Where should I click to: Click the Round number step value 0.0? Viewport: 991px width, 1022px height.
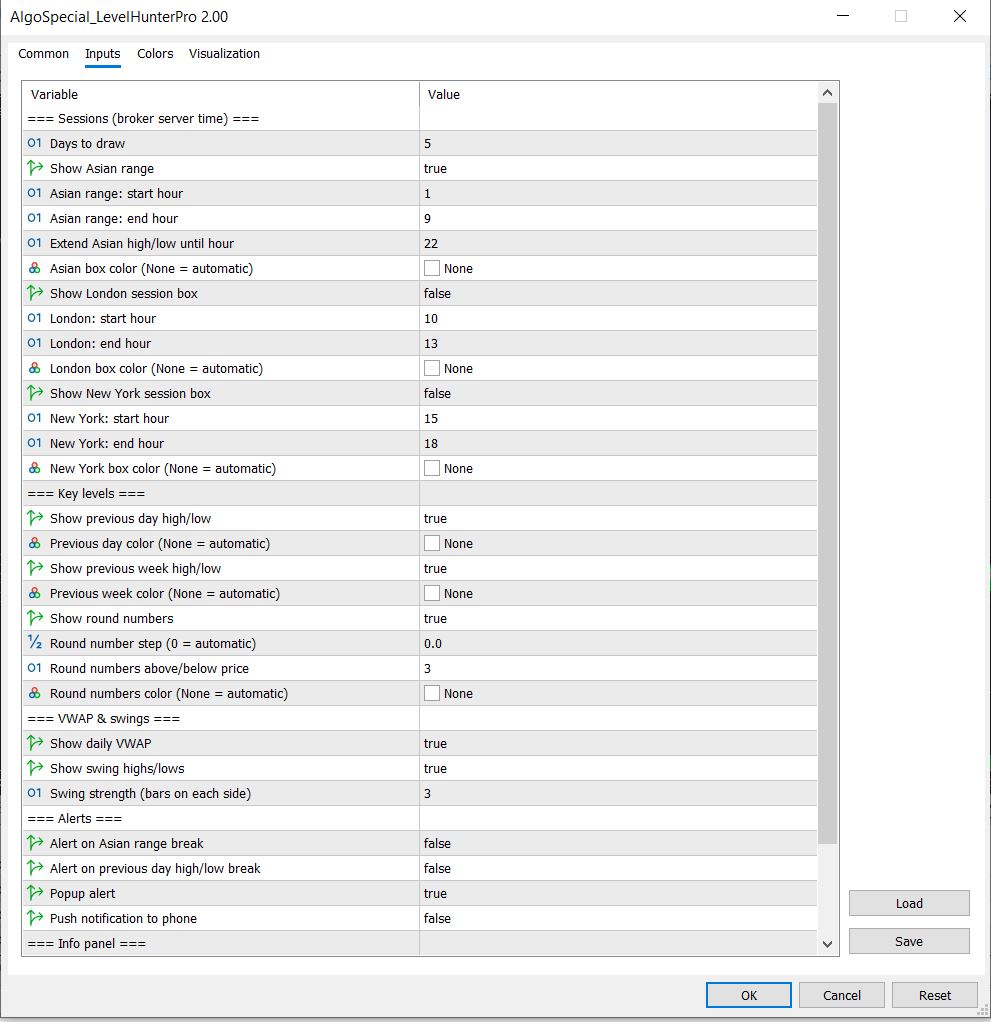618,643
